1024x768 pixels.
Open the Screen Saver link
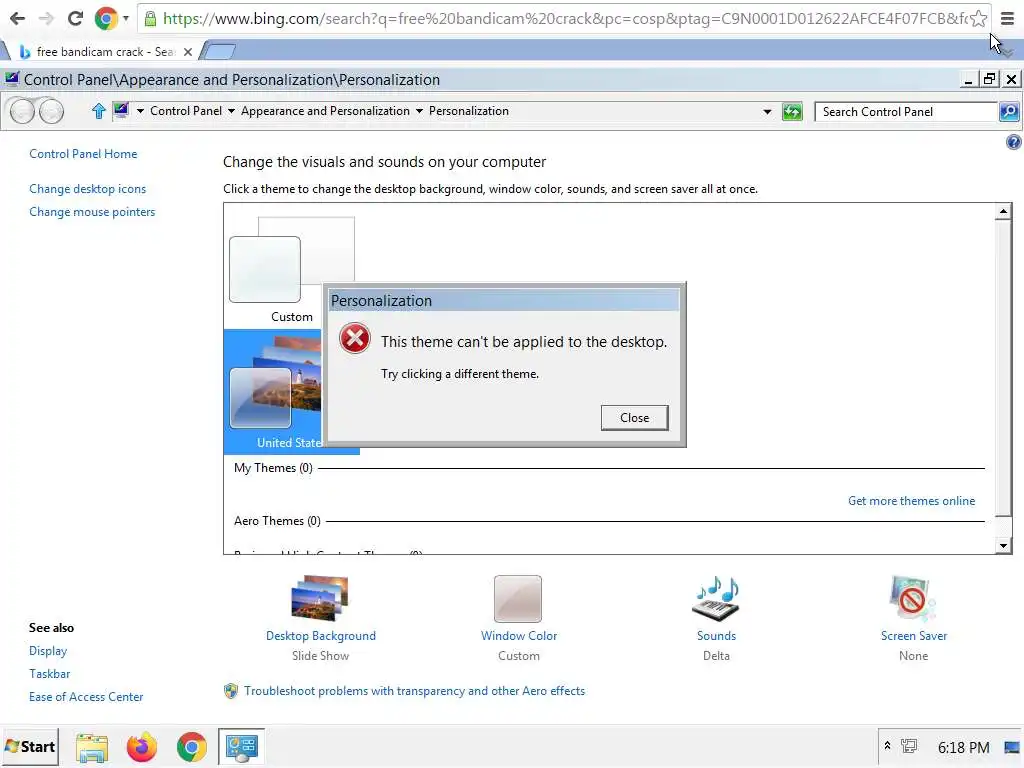click(x=914, y=636)
